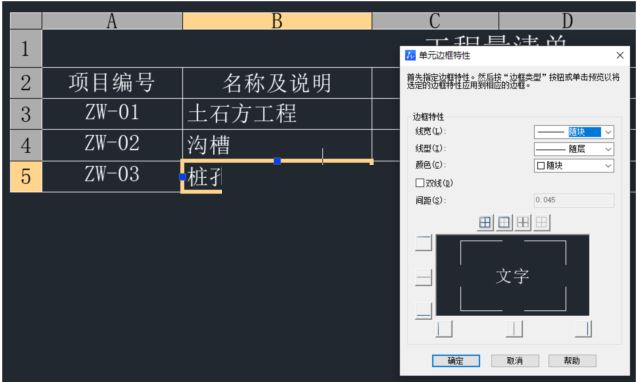Viewport: 637px width, 382px height.
Task: Enable the 双线 double line checkbox
Action: [420, 183]
